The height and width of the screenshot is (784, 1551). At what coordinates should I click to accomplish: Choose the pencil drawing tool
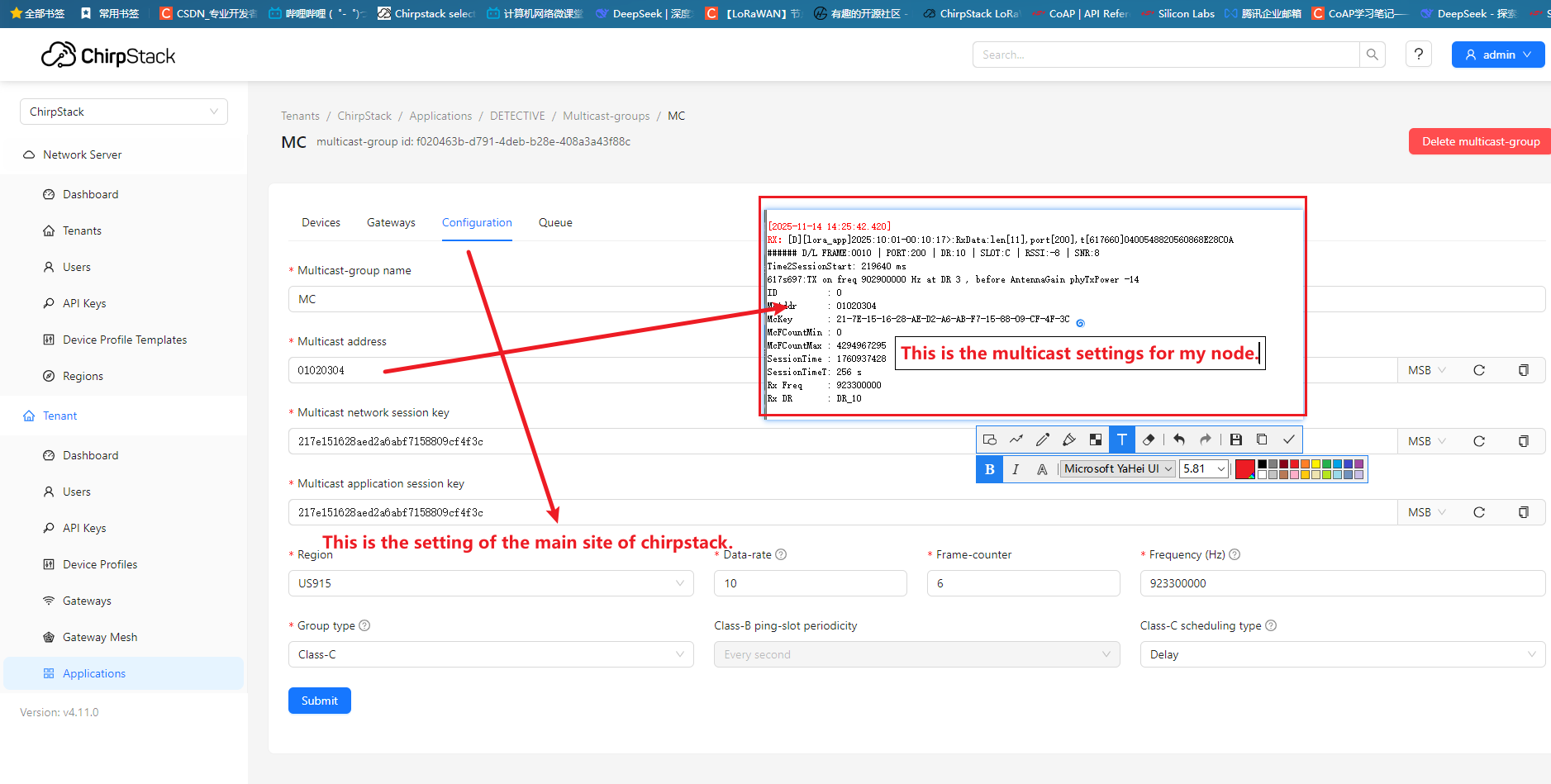point(1043,440)
